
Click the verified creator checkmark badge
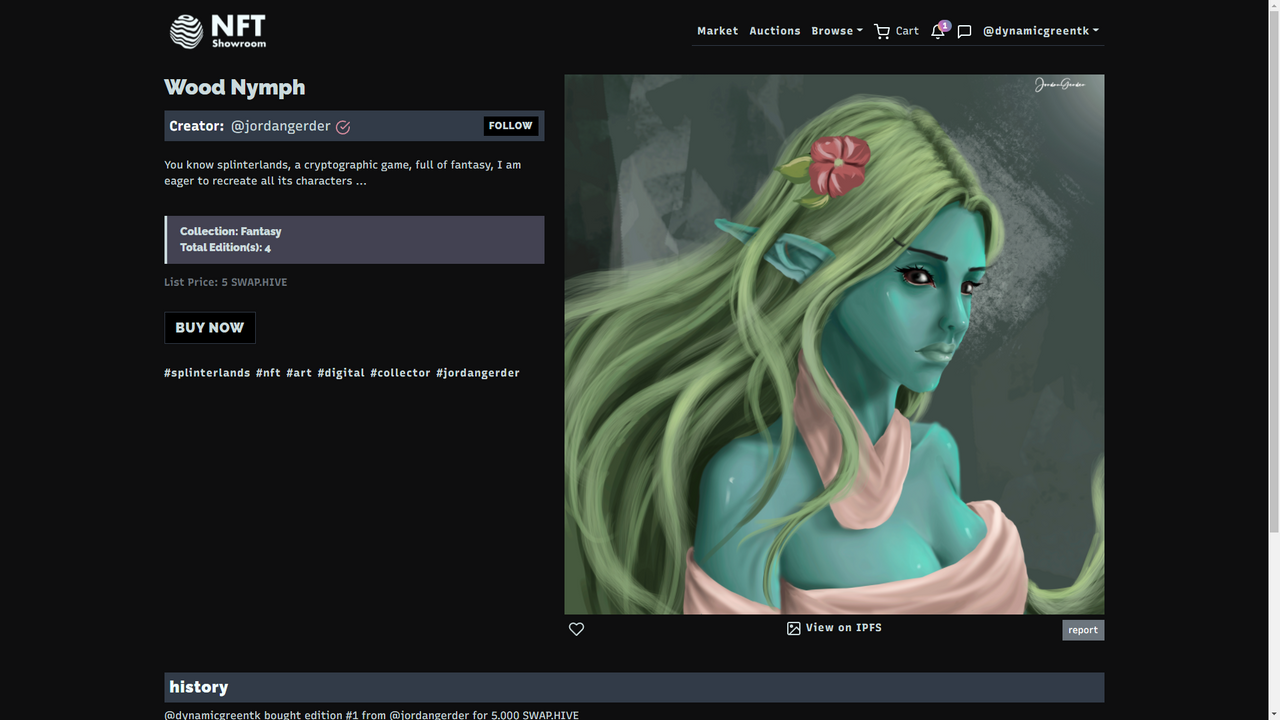[x=343, y=126]
